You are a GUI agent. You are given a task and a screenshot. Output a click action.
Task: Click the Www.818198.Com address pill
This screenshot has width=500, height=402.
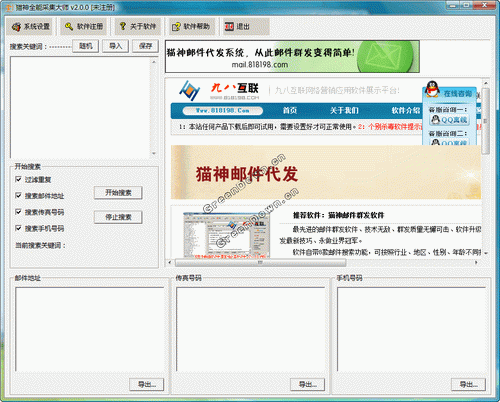coord(223,110)
